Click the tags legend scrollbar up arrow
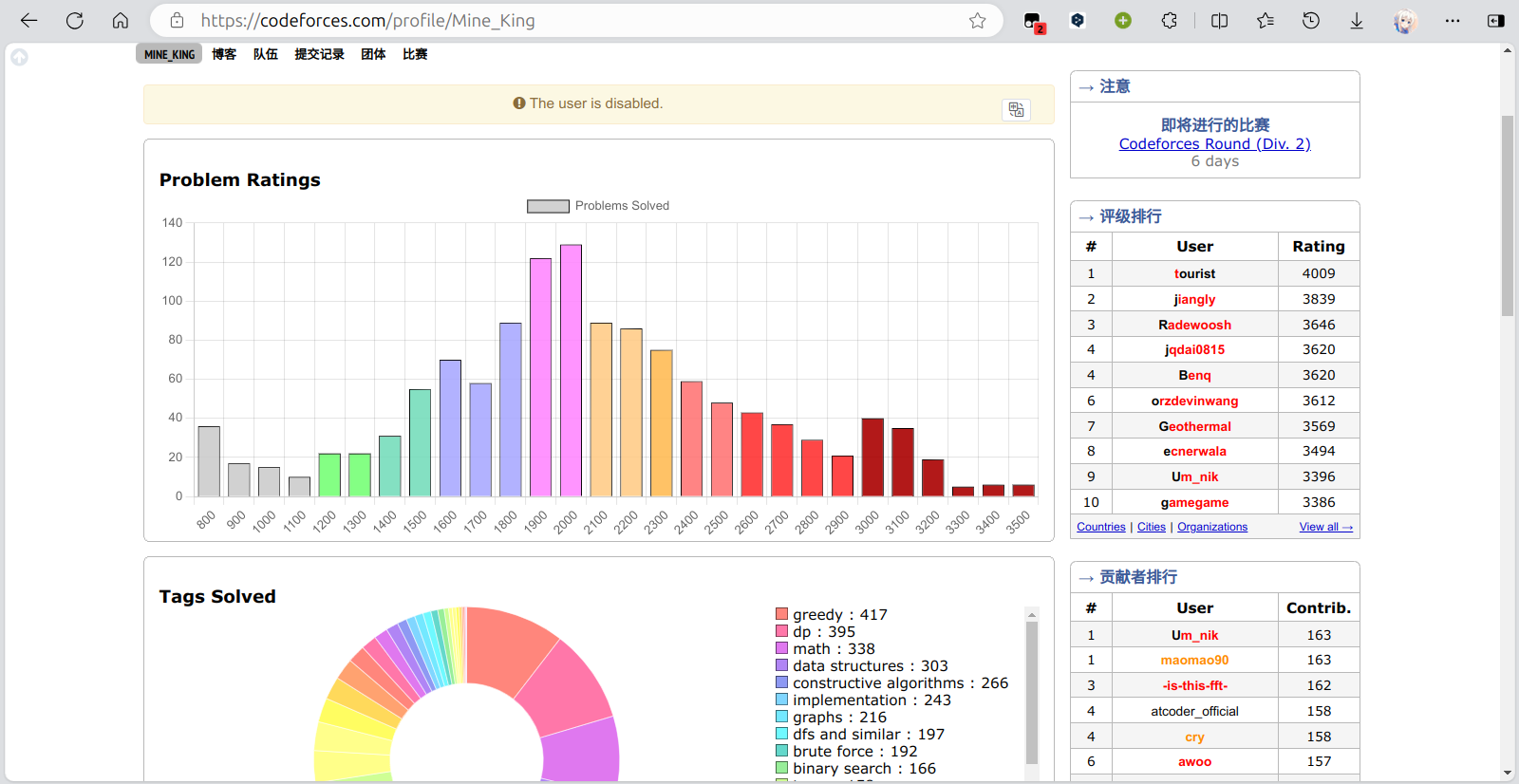The image size is (1519, 784). [1032, 614]
